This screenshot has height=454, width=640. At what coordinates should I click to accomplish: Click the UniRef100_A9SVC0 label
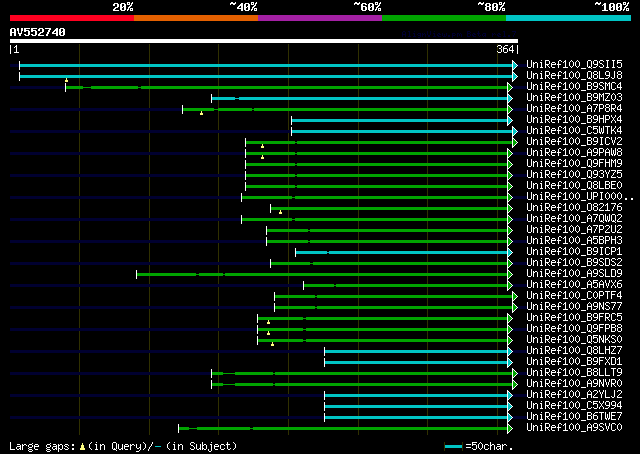pyautogui.click(x=574, y=428)
